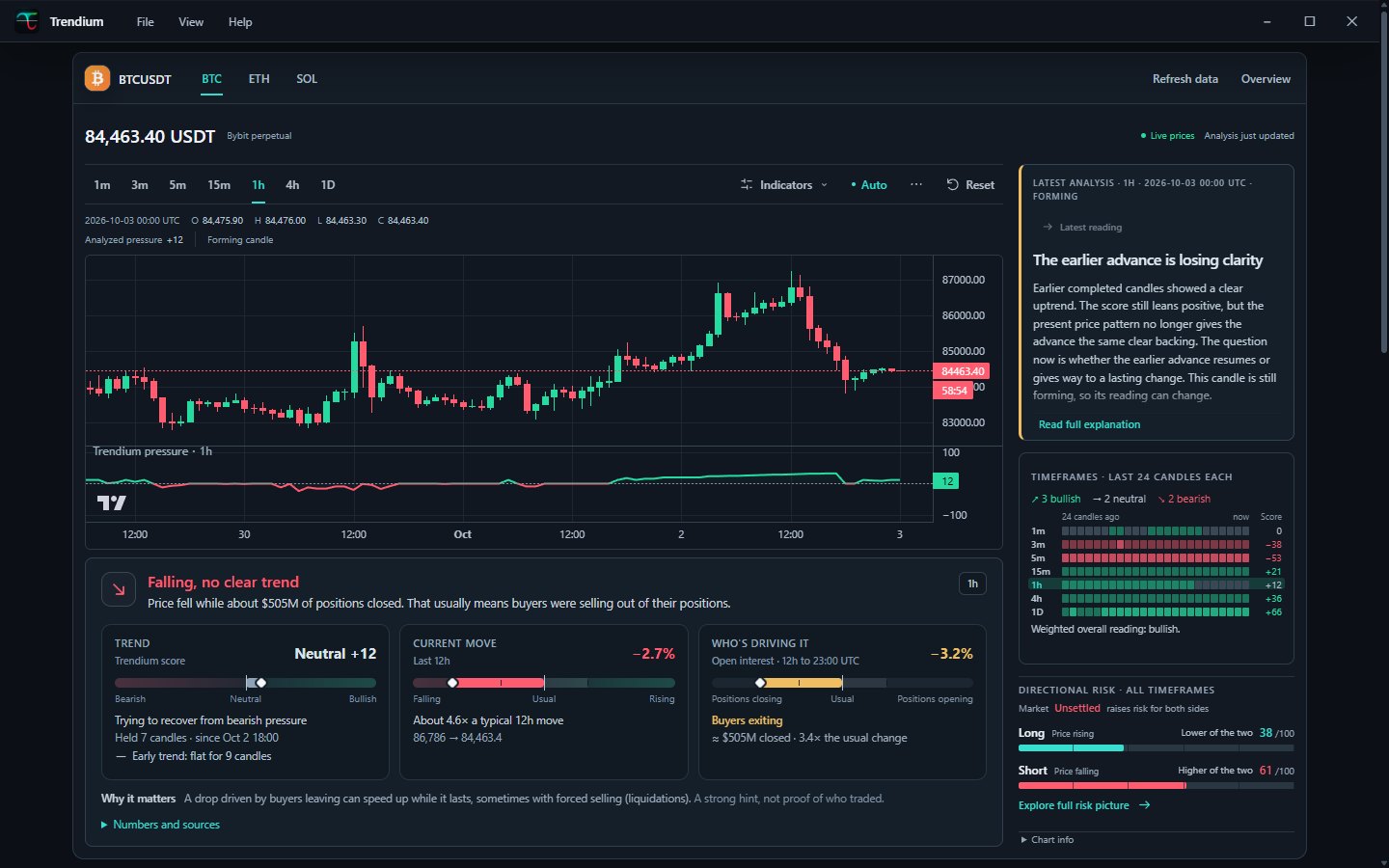The image size is (1389, 868).
Task: Open the Help menu
Action: click(x=240, y=21)
